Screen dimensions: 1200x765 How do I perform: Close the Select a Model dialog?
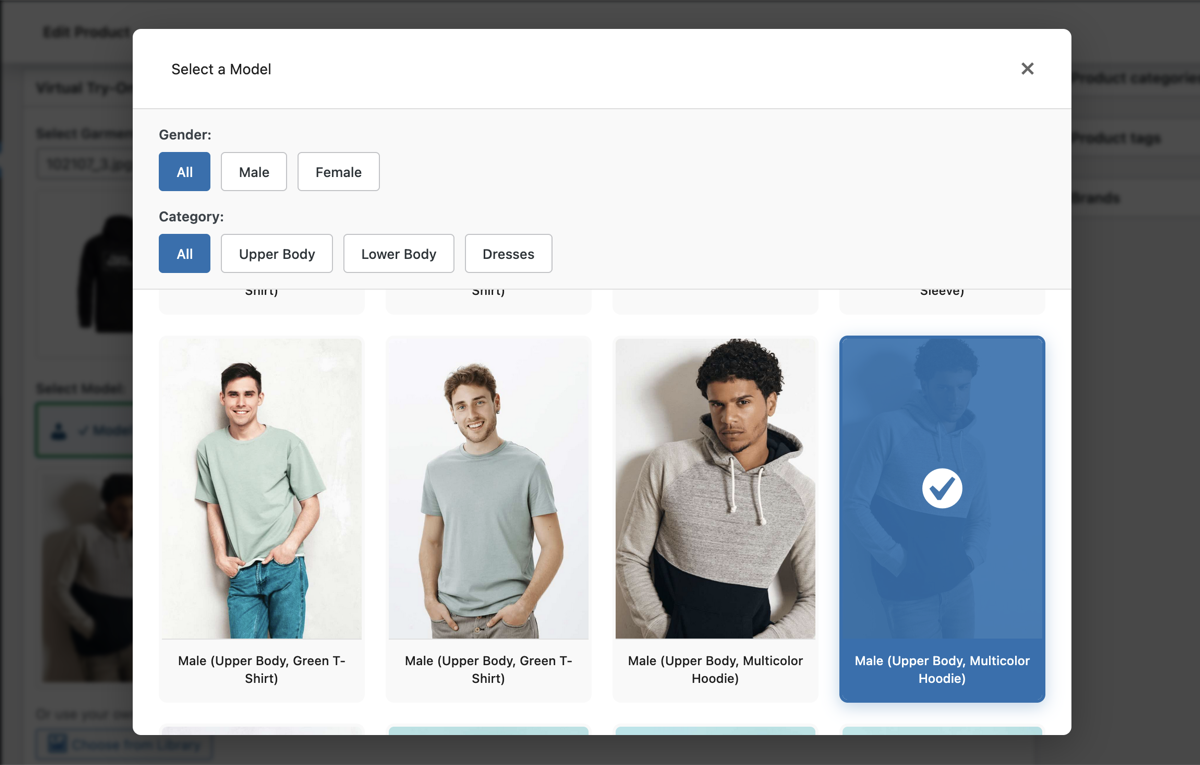click(1027, 68)
